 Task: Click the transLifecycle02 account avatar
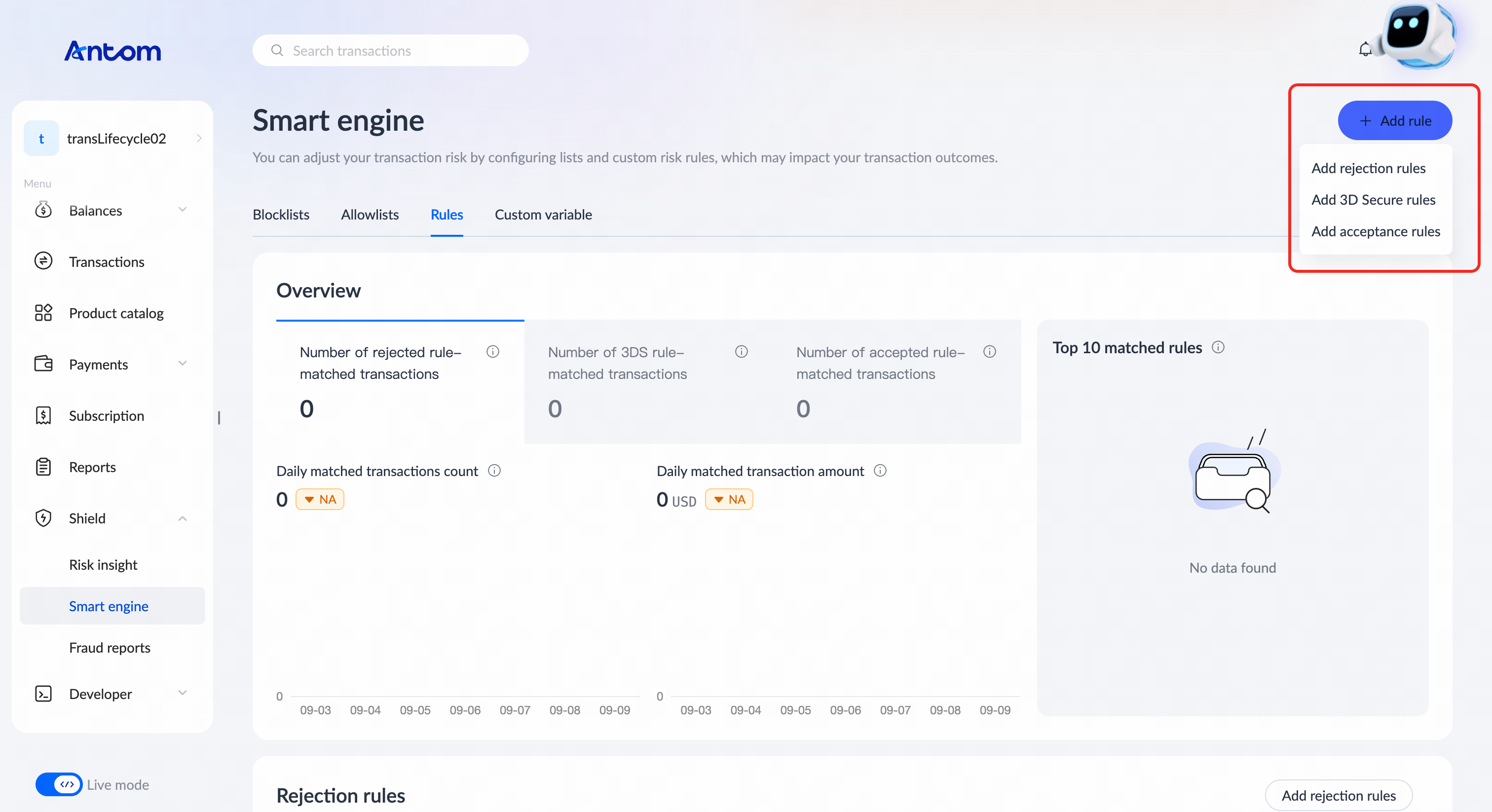coord(41,139)
